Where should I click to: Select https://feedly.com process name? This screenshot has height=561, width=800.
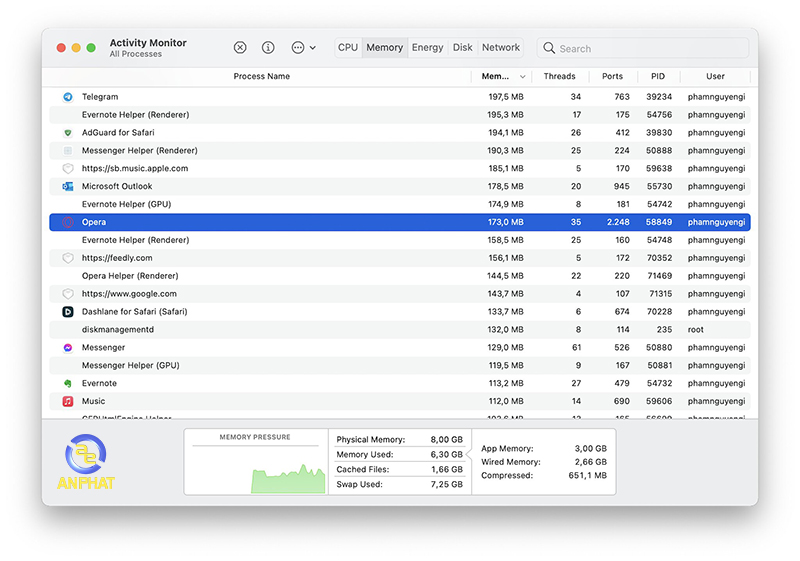pyautogui.click(x=117, y=258)
